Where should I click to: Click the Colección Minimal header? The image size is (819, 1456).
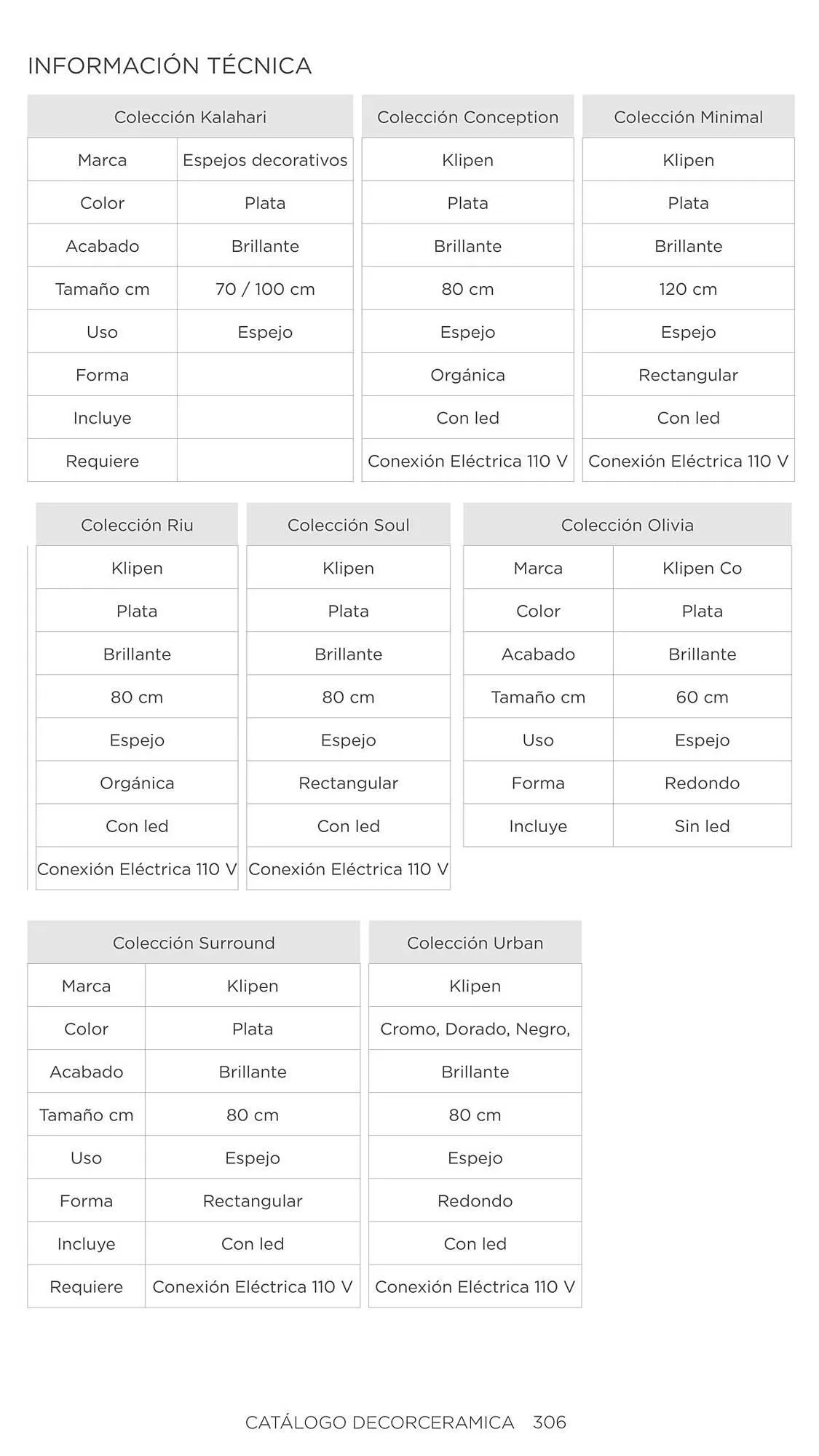(688, 117)
